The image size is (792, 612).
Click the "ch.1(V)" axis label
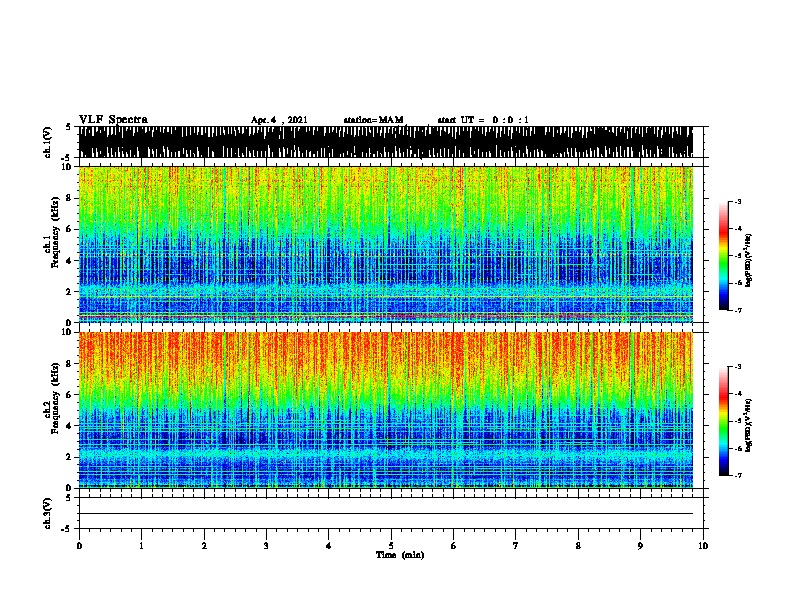[x=48, y=142]
